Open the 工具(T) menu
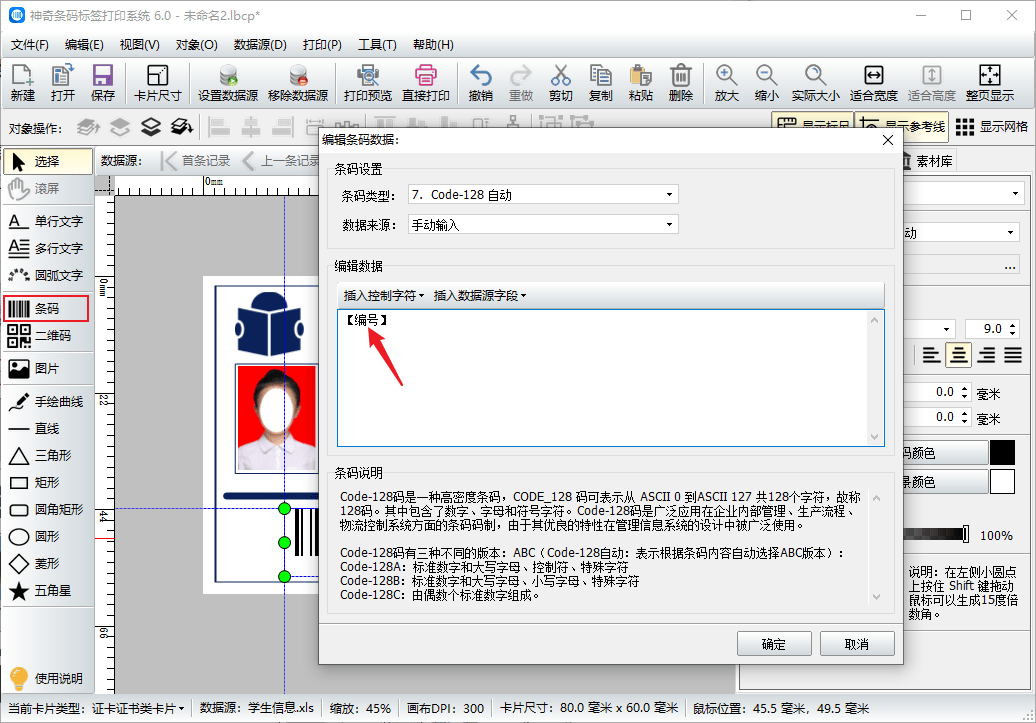The width and height of the screenshot is (1036, 723). tap(377, 45)
